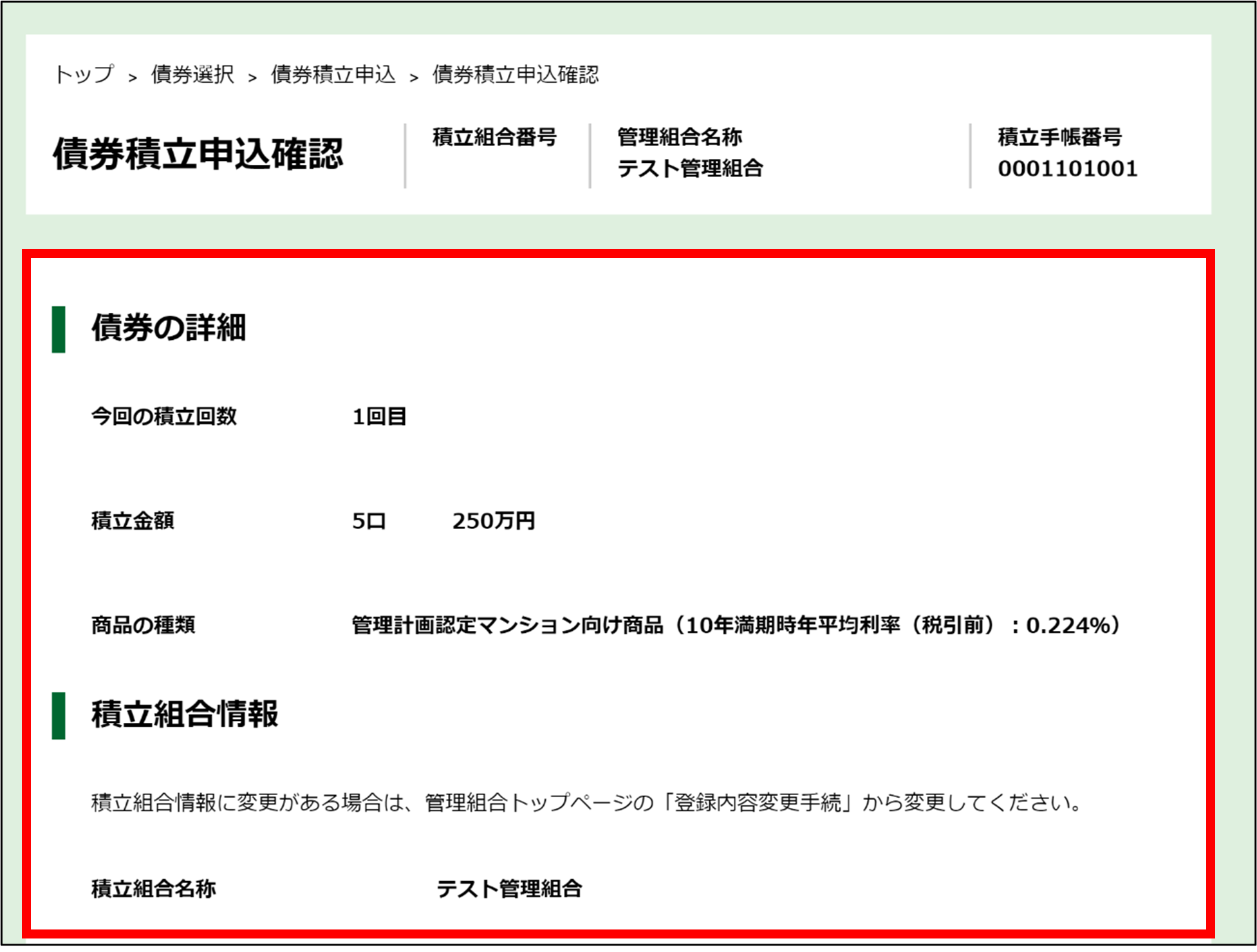Select 管理計画認定マンション向け商品 product description
This screenshot has width=1257, height=952.
point(737,625)
